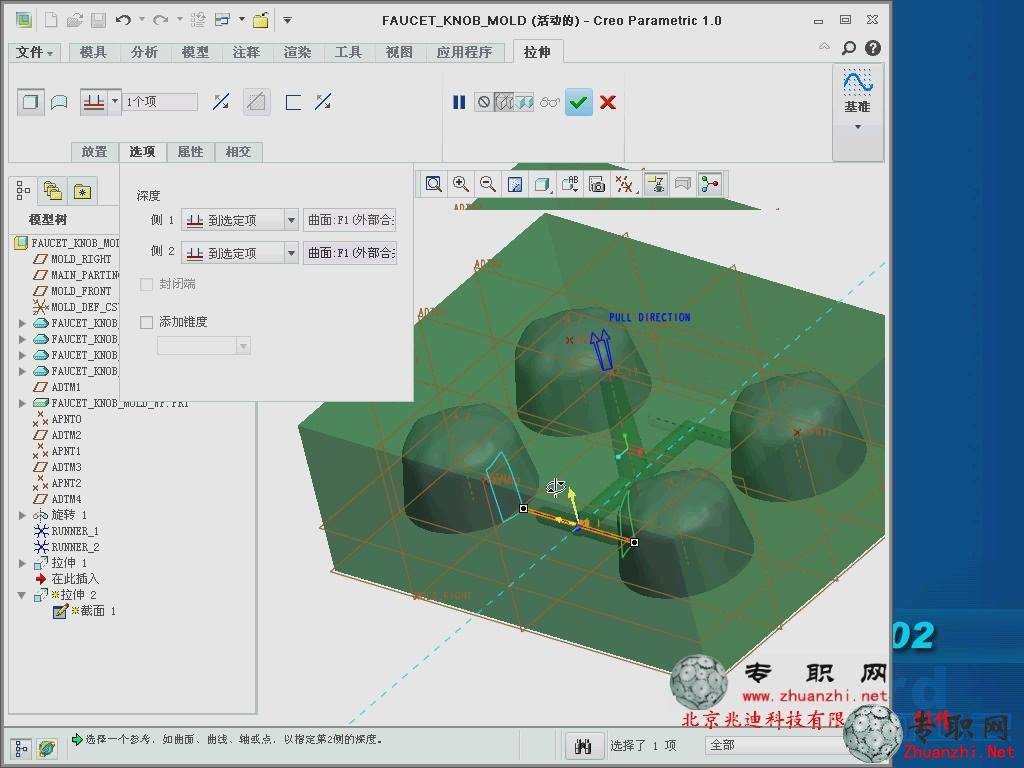Image resolution: width=1024 pixels, height=768 pixels.
Task: Toggle the thicken sketch icon
Action: point(293,102)
